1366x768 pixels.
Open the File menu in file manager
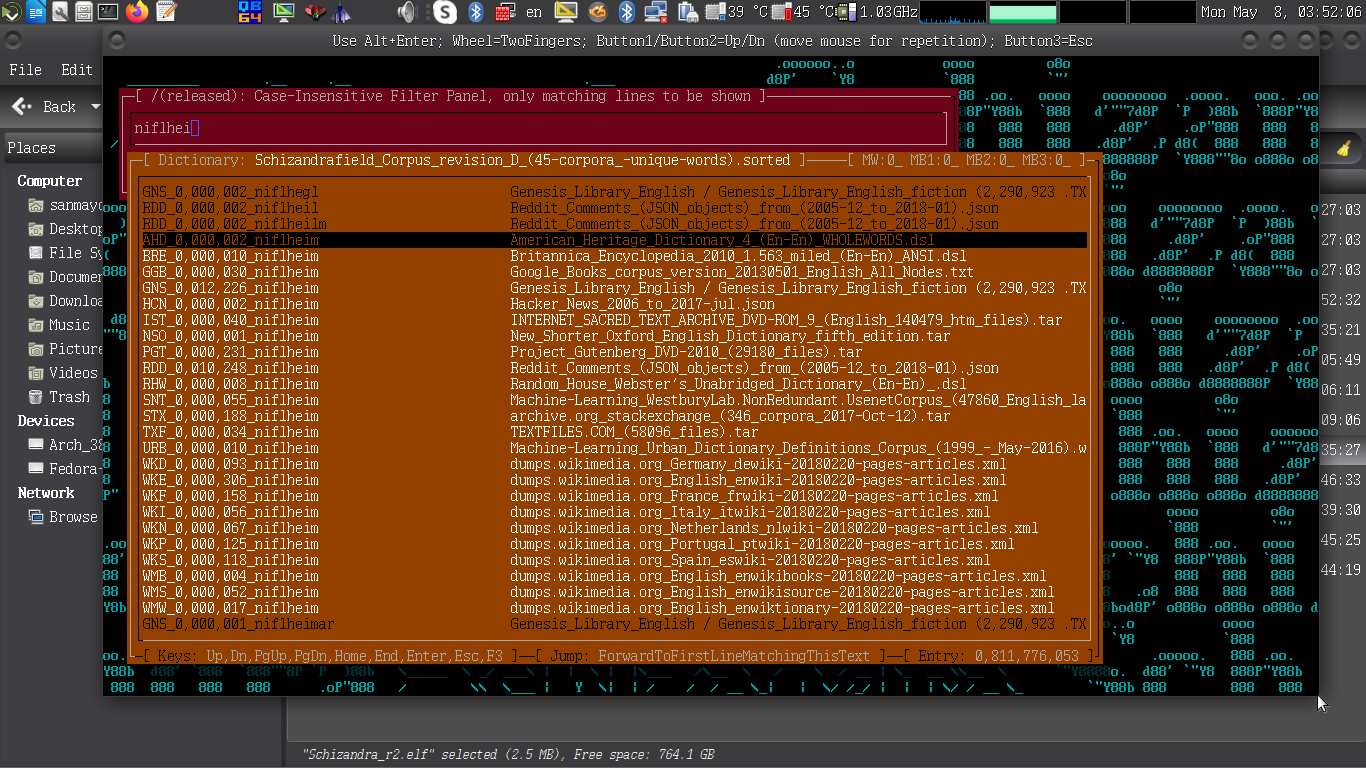[25, 70]
